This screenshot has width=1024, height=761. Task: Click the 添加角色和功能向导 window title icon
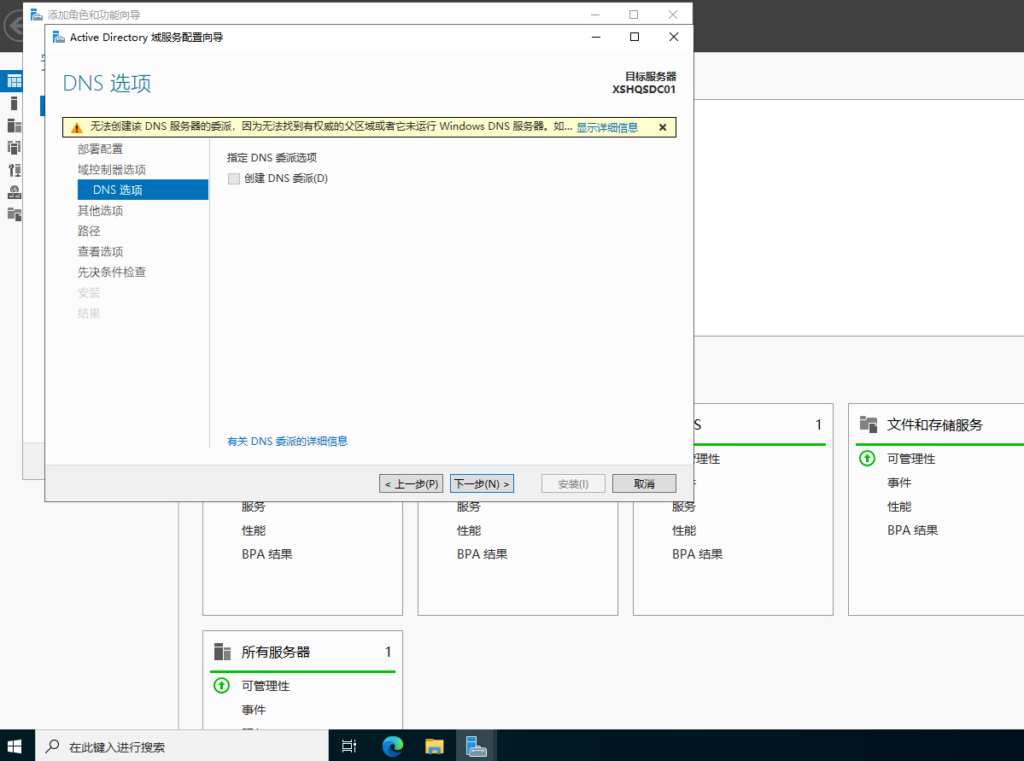pos(37,14)
